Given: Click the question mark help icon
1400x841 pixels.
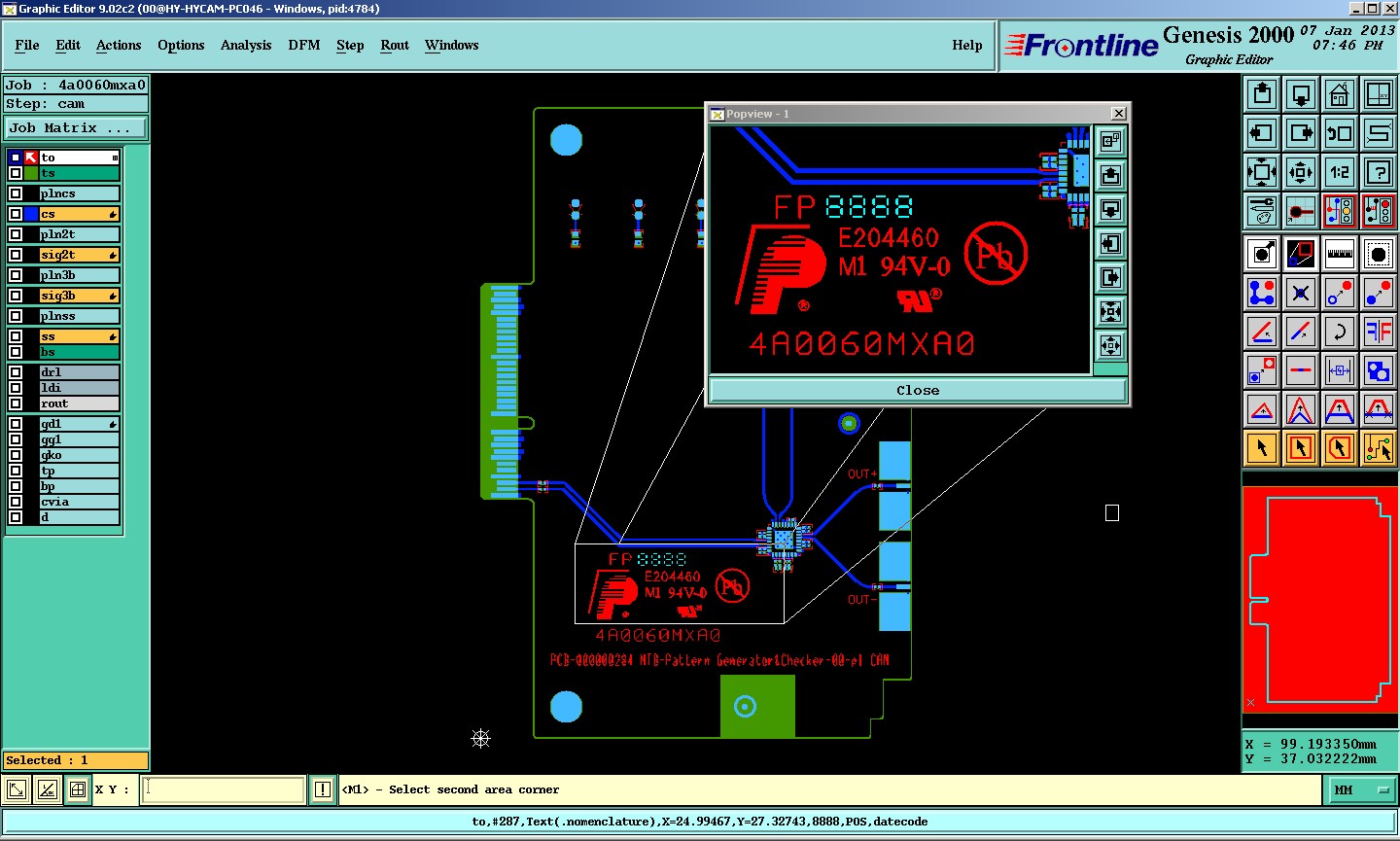Looking at the screenshot, I should pos(1379,172).
